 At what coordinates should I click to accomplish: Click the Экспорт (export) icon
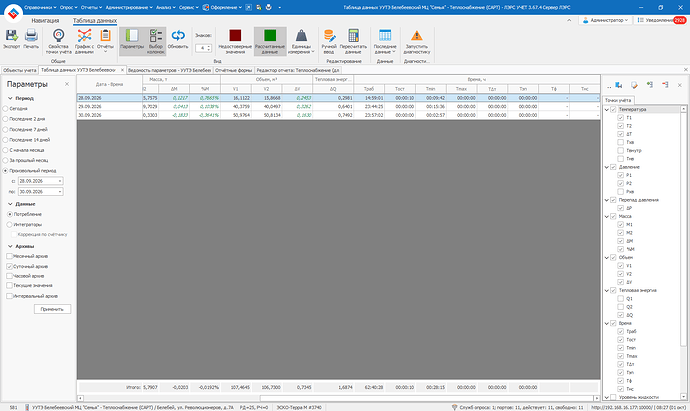click(x=11, y=36)
